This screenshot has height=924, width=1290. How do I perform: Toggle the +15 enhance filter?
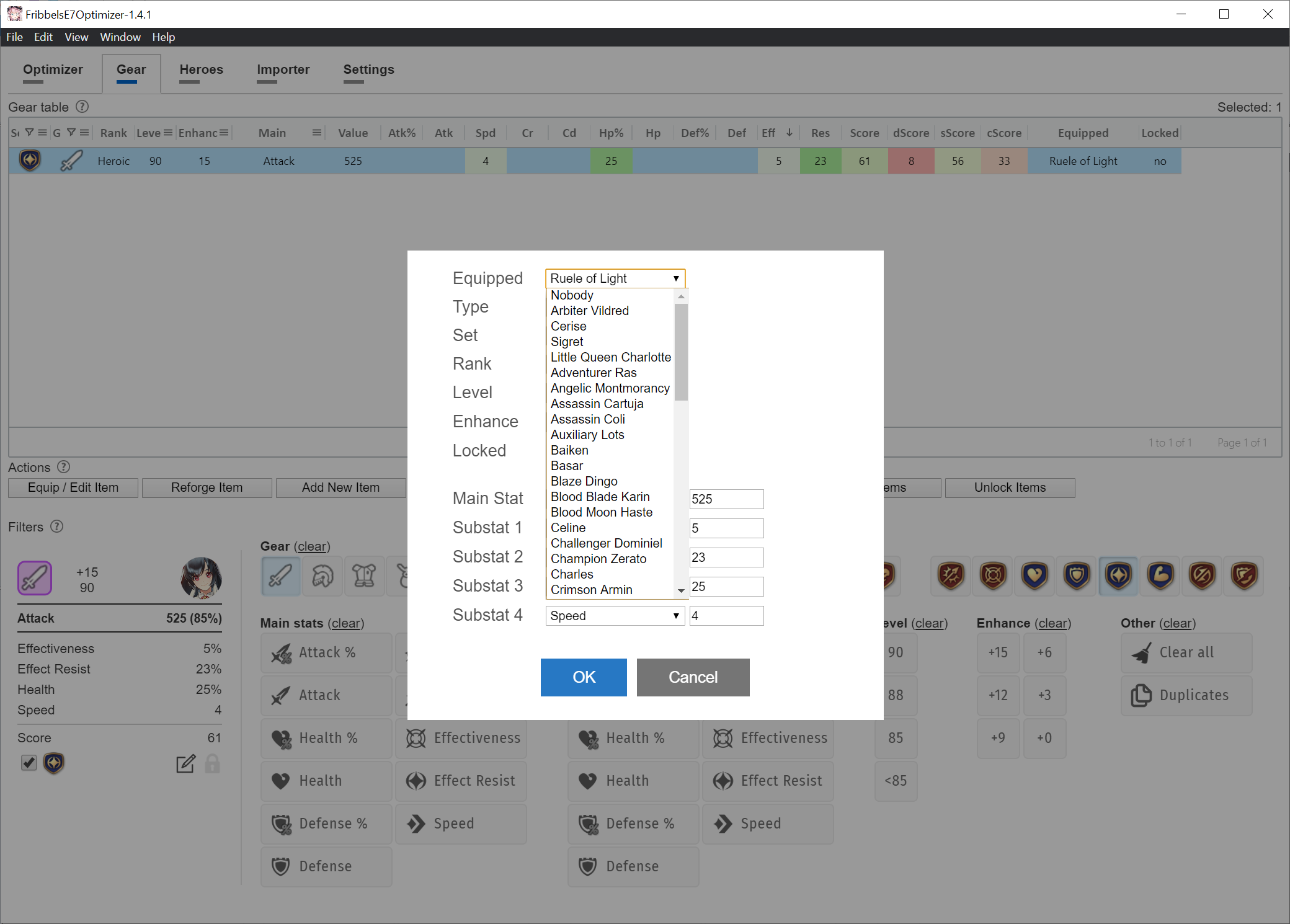tap(999, 652)
